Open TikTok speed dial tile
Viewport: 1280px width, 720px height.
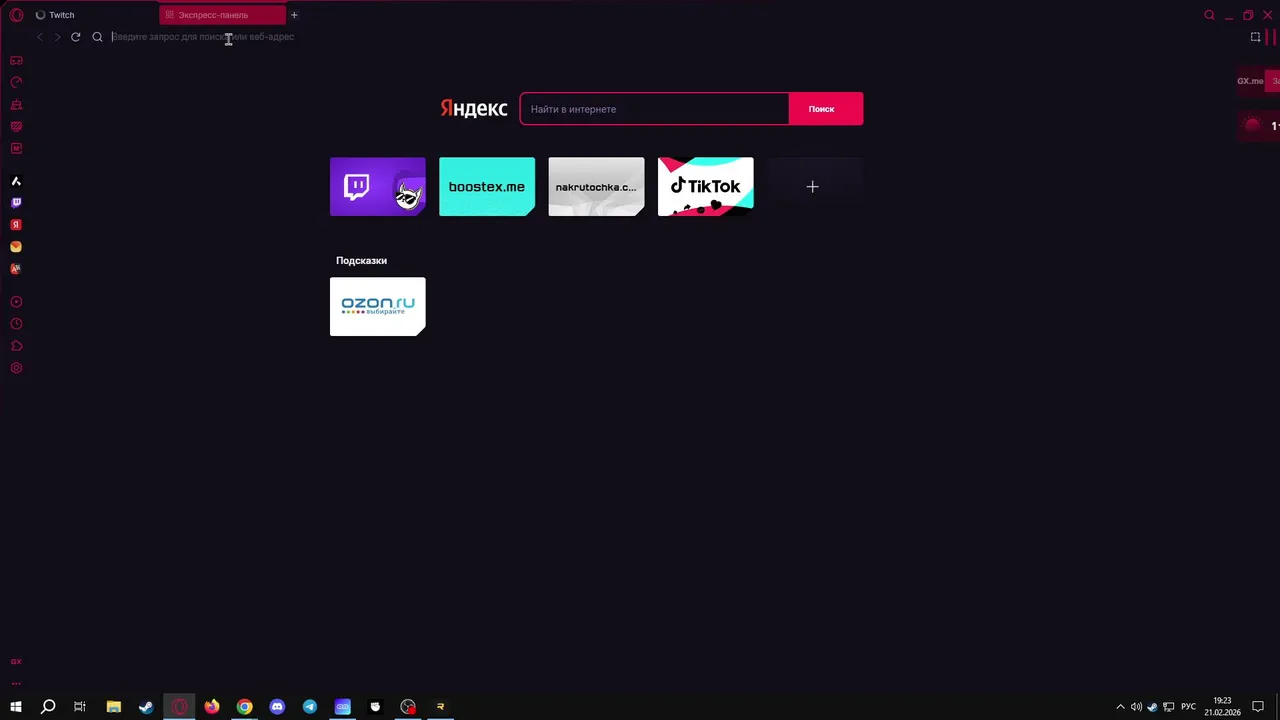coord(706,186)
